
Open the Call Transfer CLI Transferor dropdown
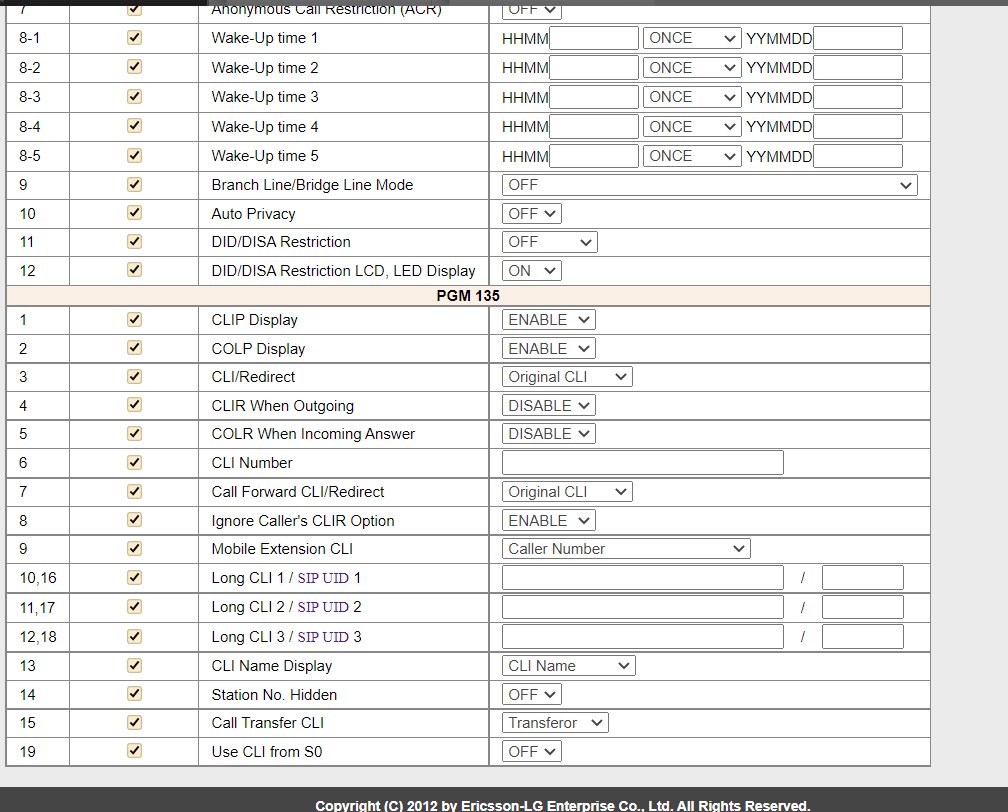554,723
